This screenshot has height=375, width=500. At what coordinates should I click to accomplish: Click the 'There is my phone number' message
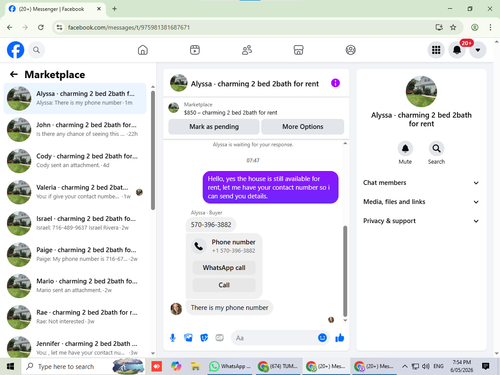point(229,308)
